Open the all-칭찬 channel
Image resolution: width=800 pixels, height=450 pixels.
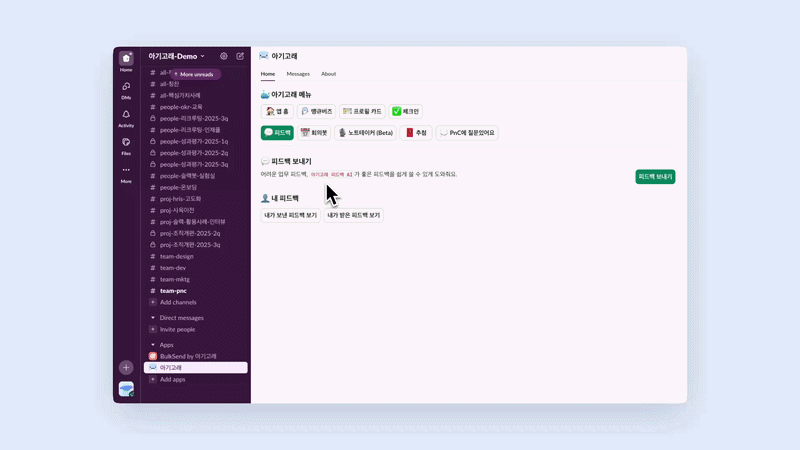(x=196, y=84)
